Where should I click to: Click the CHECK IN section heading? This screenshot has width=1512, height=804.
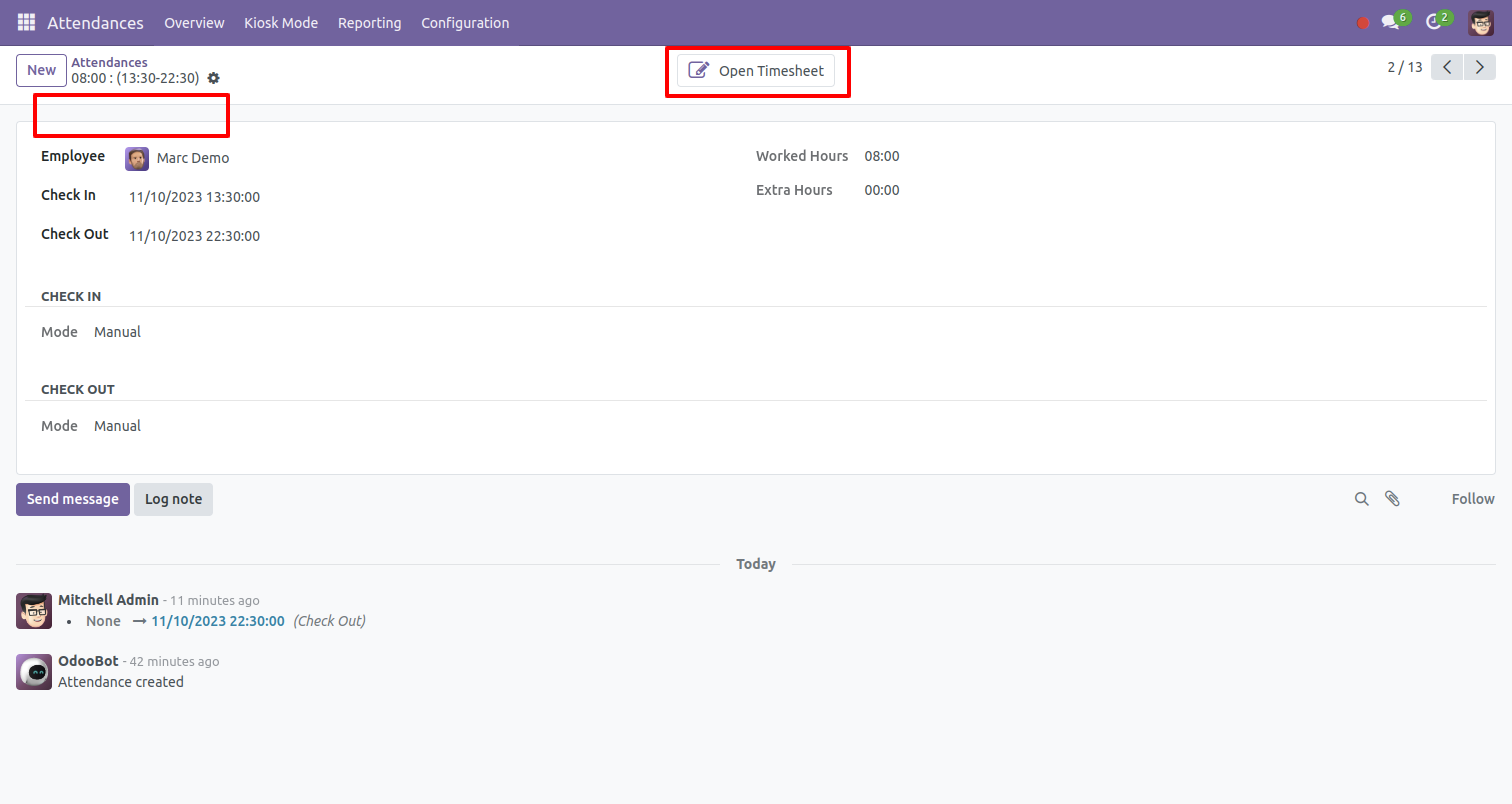coord(71,297)
